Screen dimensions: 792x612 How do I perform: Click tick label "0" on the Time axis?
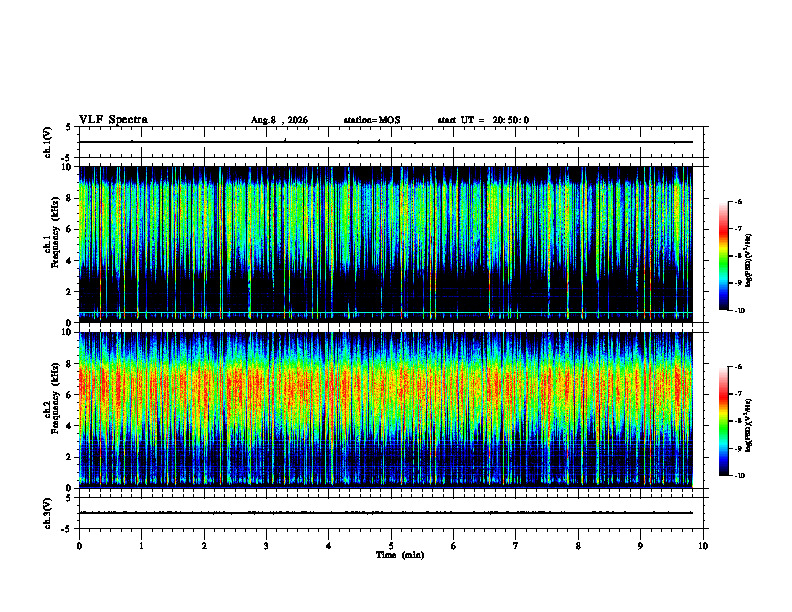tap(79, 546)
